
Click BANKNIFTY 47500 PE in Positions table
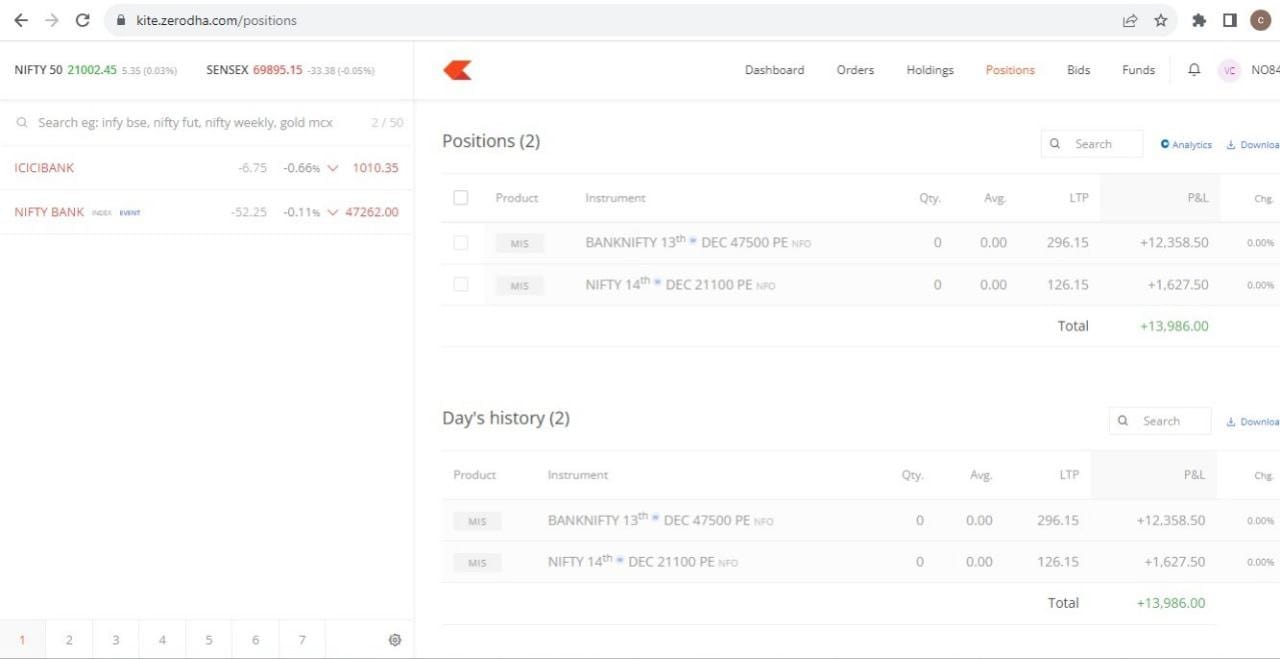click(x=698, y=242)
